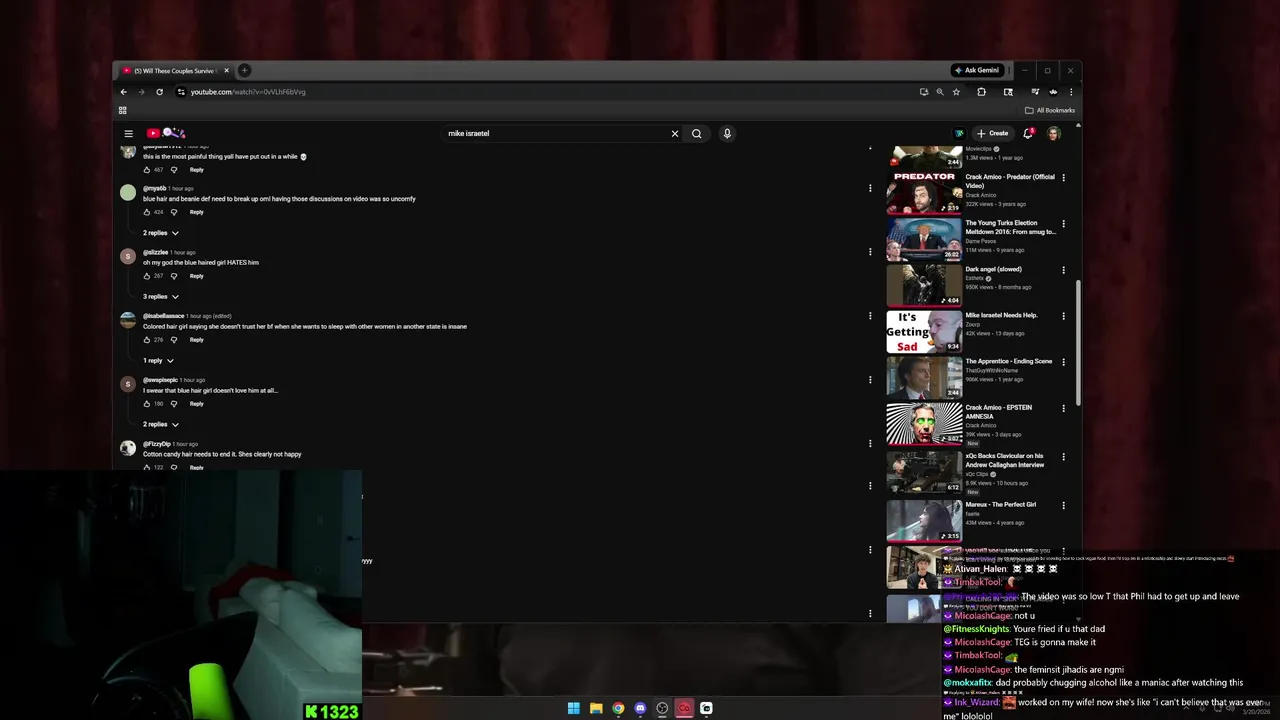
Task: View site information icon in address bar
Action: coord(181,92)
